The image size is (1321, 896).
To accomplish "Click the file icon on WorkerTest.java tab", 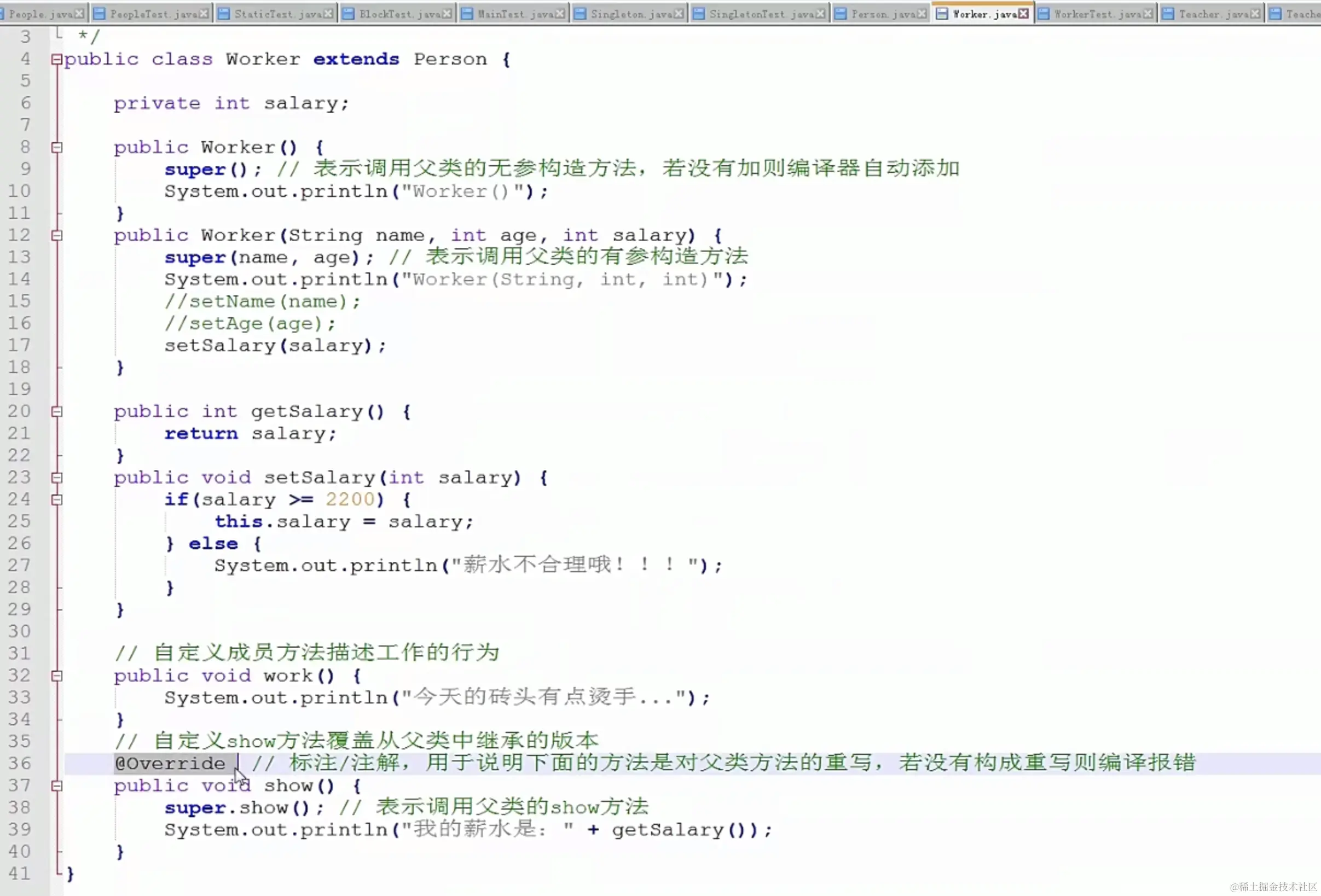I will click(1044, 14).
